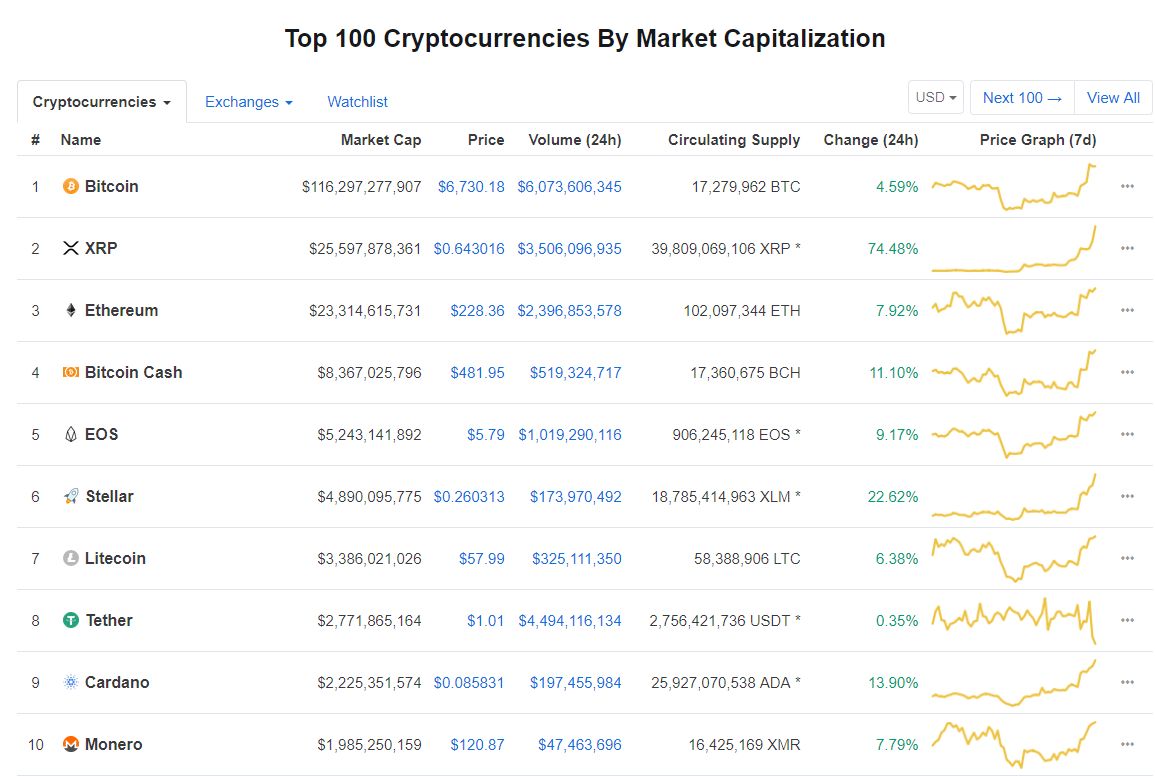Click the Monero orange logo
Screen dimensions: 1155x776
(x=69, y=745)
